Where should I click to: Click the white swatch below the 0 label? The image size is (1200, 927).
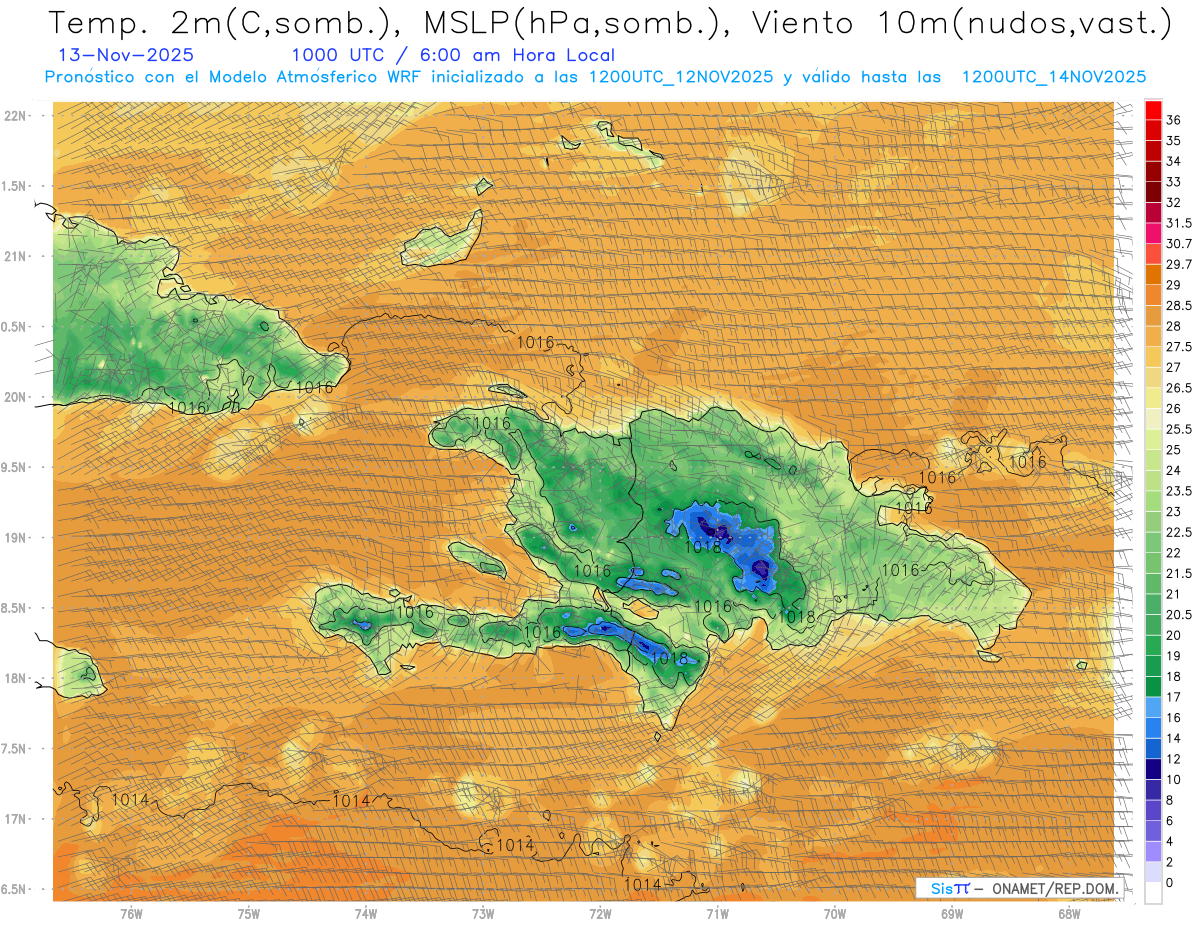(1153, 894)
